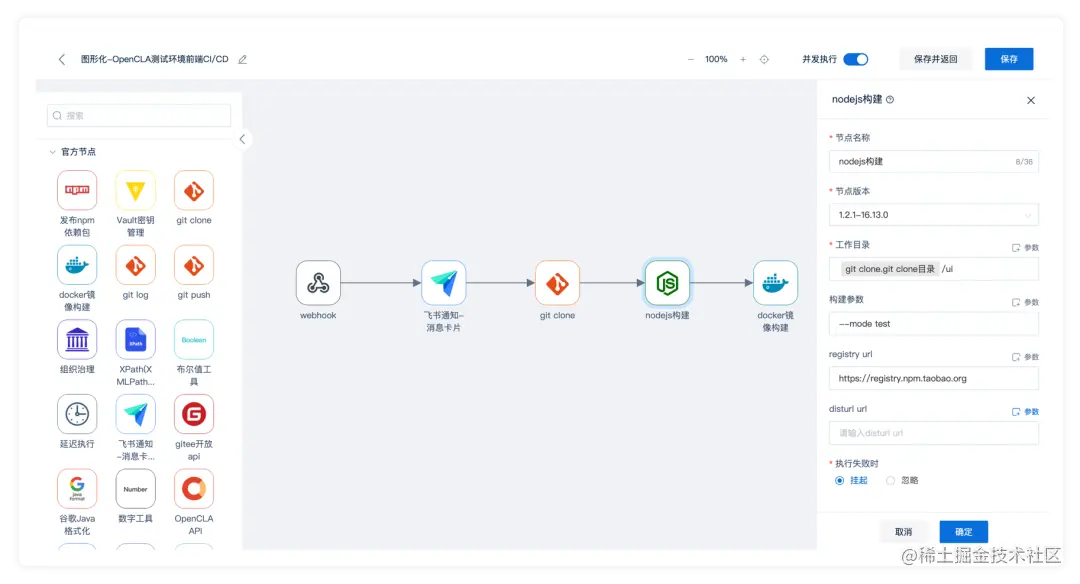Image resolution: width=1080 pixels, height=584 pixels.
Task: Focus the node search box
Action: coord(139,116)
